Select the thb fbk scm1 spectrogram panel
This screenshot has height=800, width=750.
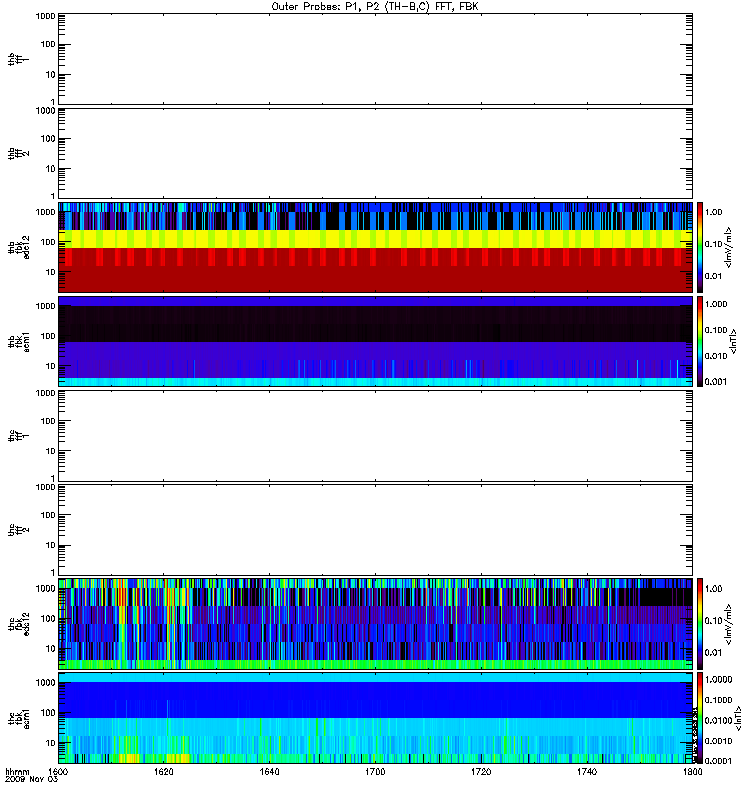[x=376, y=341]
